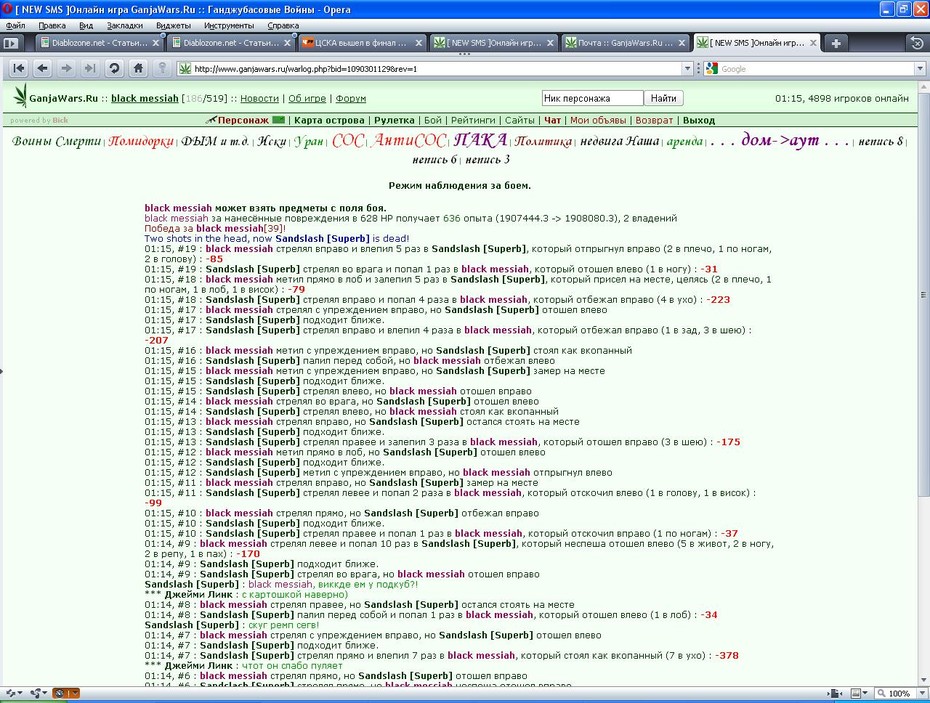Click the URL address field
Viewport: 930px width, 703px height.
pos(437,69)
